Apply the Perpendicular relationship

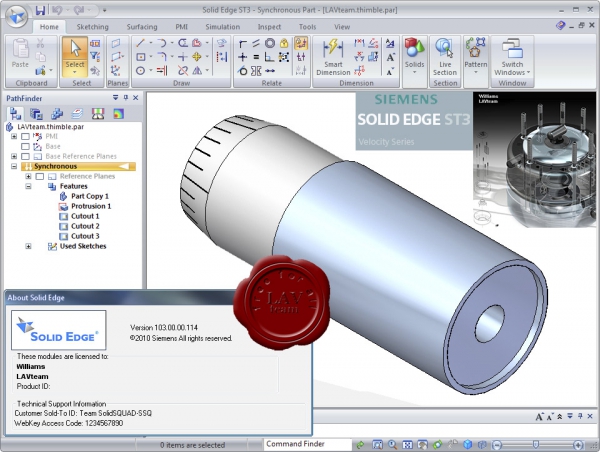(270, 57)
